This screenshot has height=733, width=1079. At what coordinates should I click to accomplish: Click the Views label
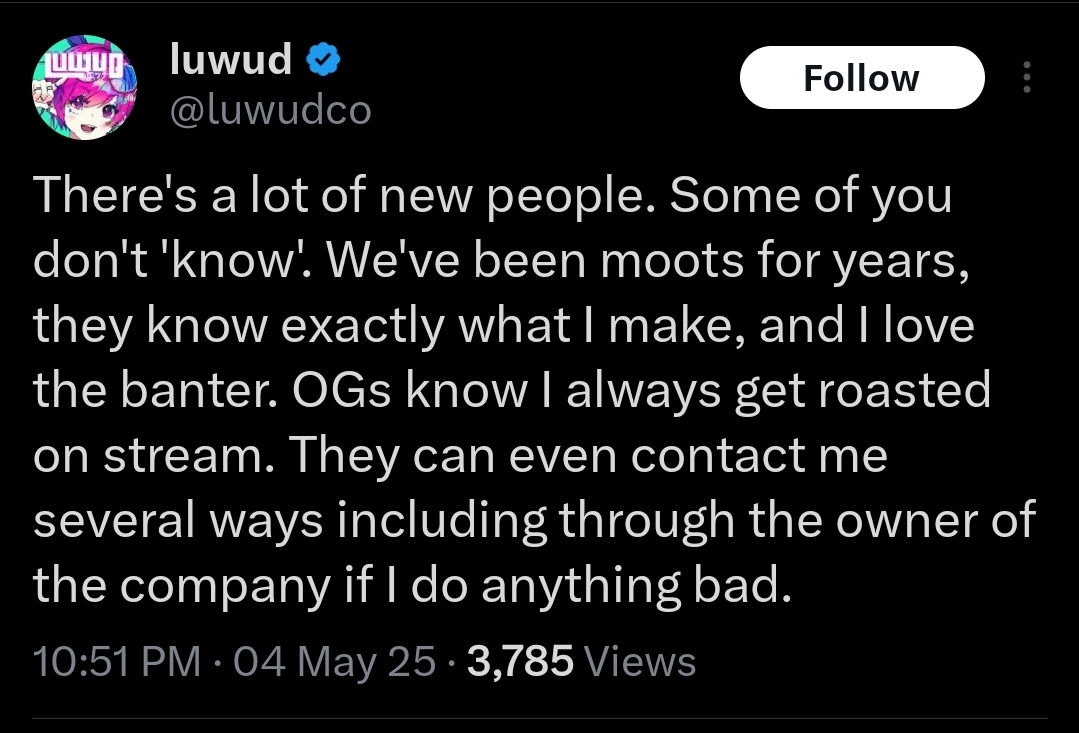point(638,661)
